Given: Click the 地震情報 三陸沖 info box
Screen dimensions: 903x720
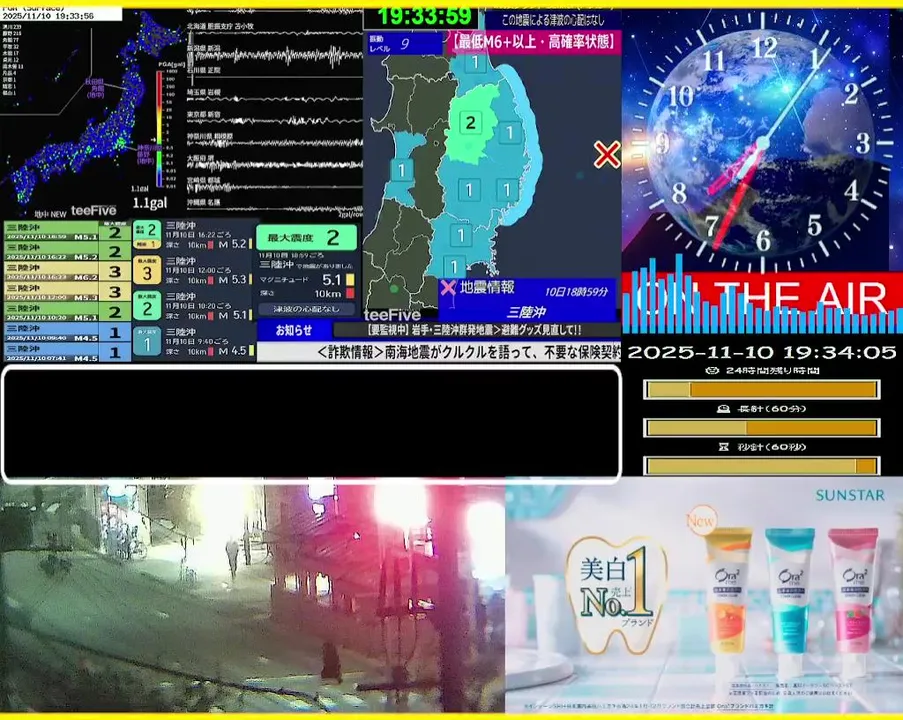Looking at the screenshot, I should point(527,300).
